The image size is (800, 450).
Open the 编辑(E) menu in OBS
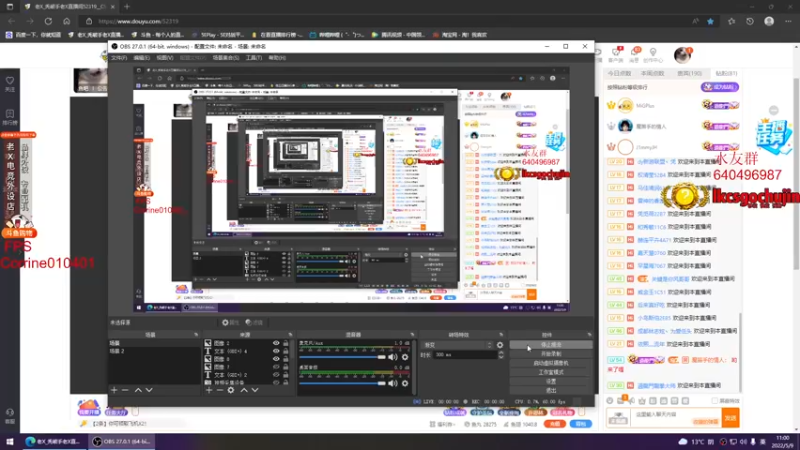click(141, 58)
